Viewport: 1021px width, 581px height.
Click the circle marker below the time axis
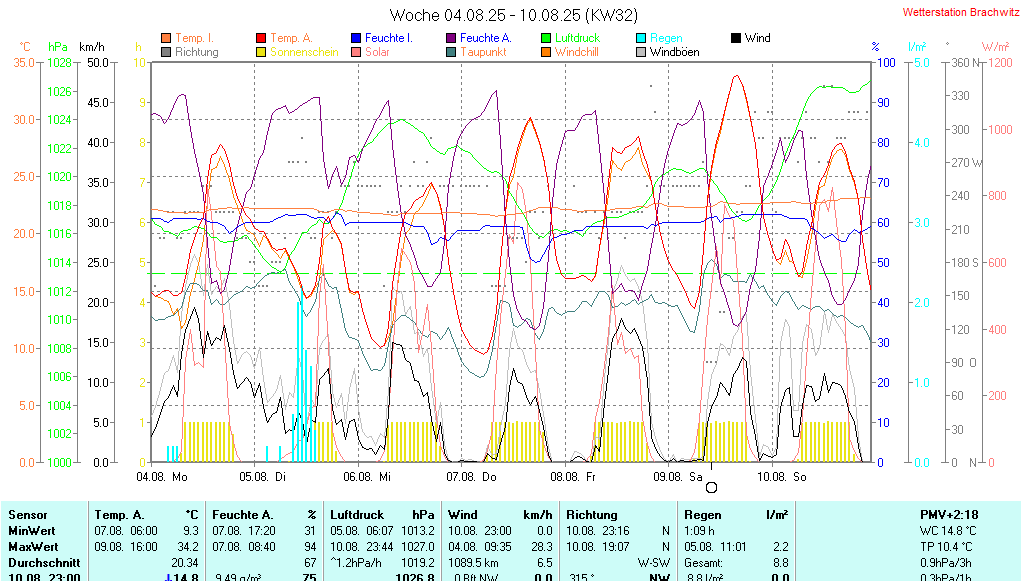711,487
